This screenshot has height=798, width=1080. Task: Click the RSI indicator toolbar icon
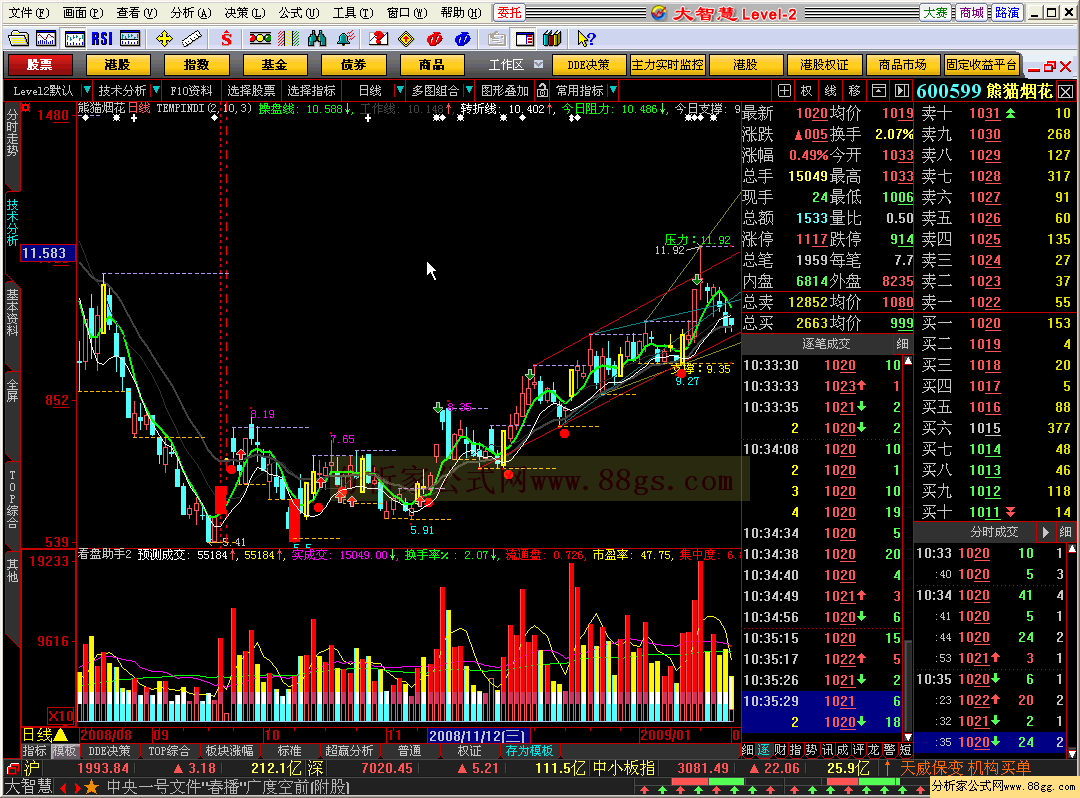point(102,39)
